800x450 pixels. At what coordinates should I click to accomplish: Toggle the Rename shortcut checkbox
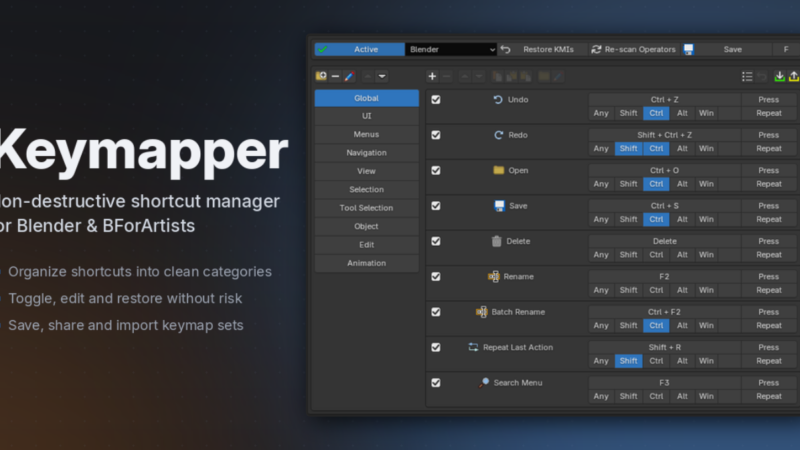tap(436, 276)
